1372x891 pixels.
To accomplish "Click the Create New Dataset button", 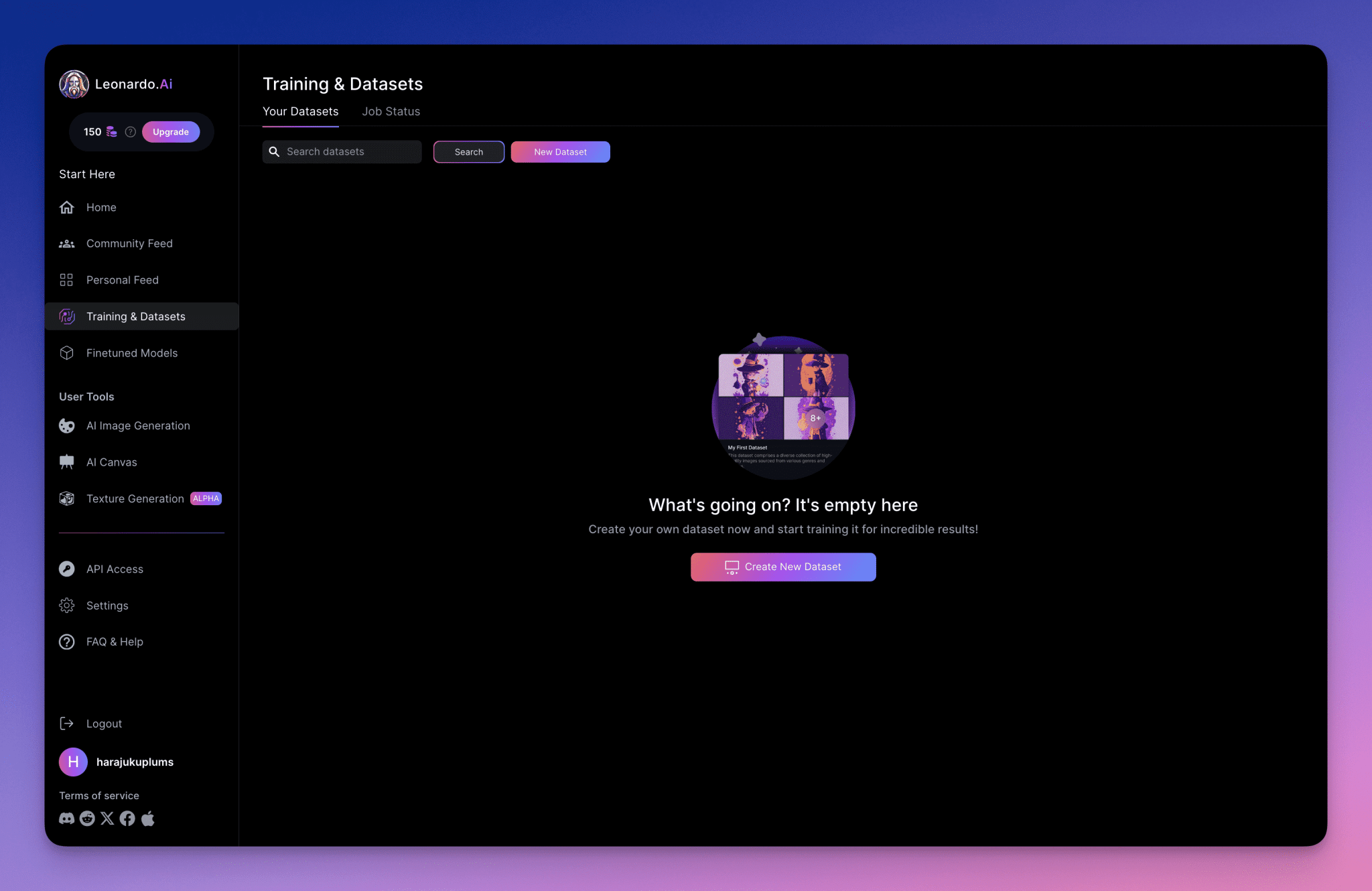I will tap(782, 567).
